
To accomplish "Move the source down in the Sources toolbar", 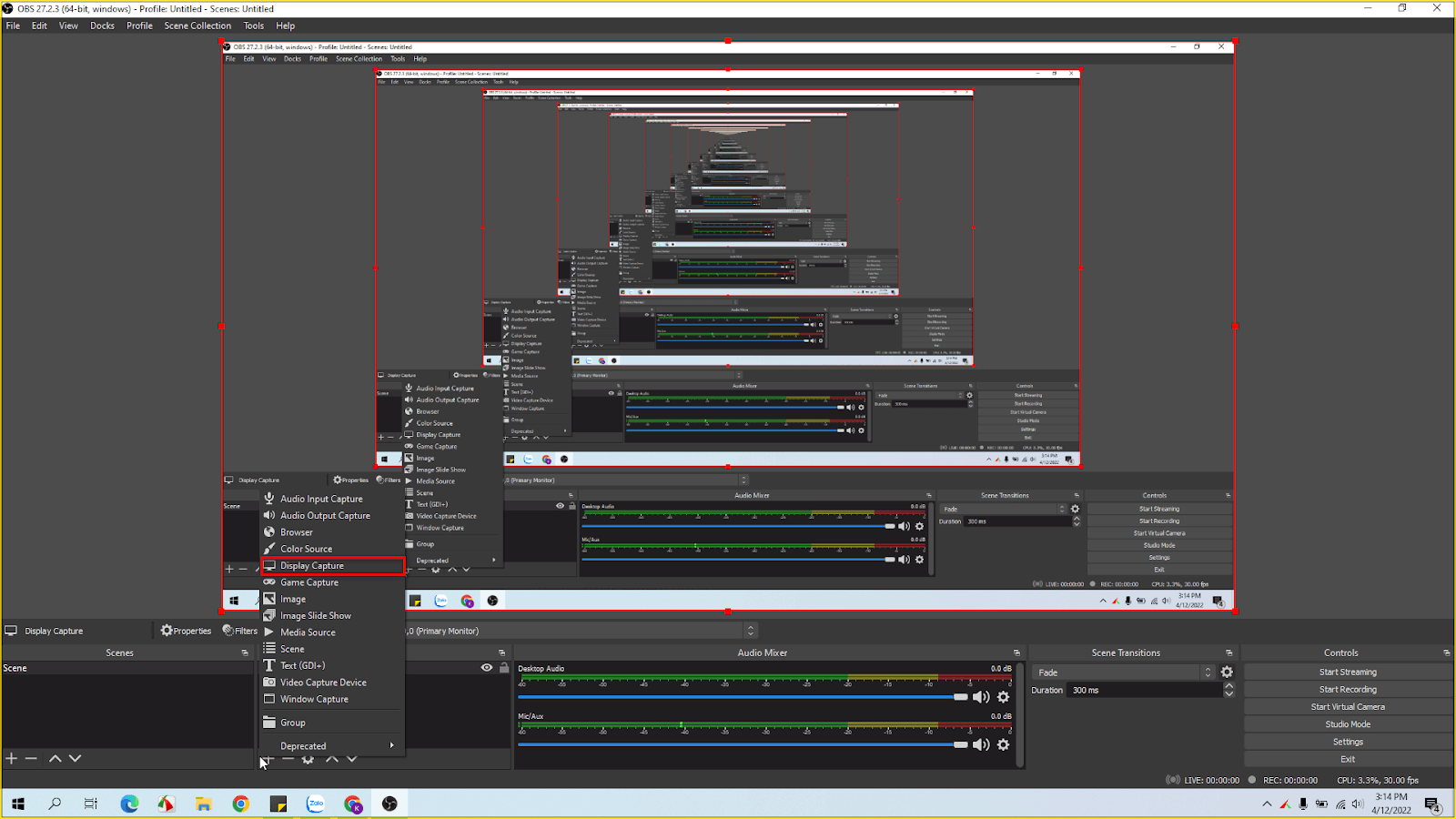I will 352,759.
